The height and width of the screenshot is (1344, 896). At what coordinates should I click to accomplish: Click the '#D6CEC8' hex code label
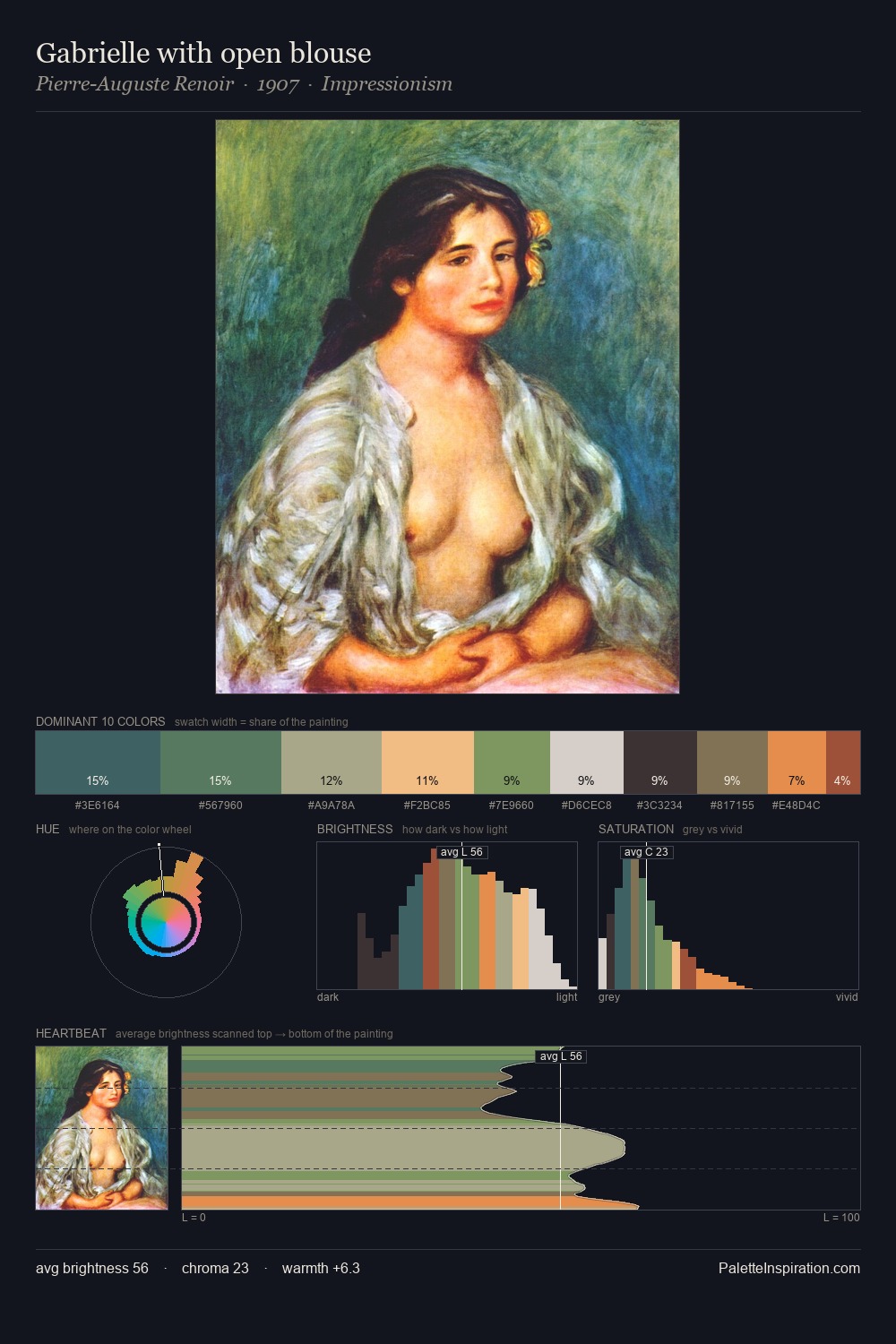[586, 805]
